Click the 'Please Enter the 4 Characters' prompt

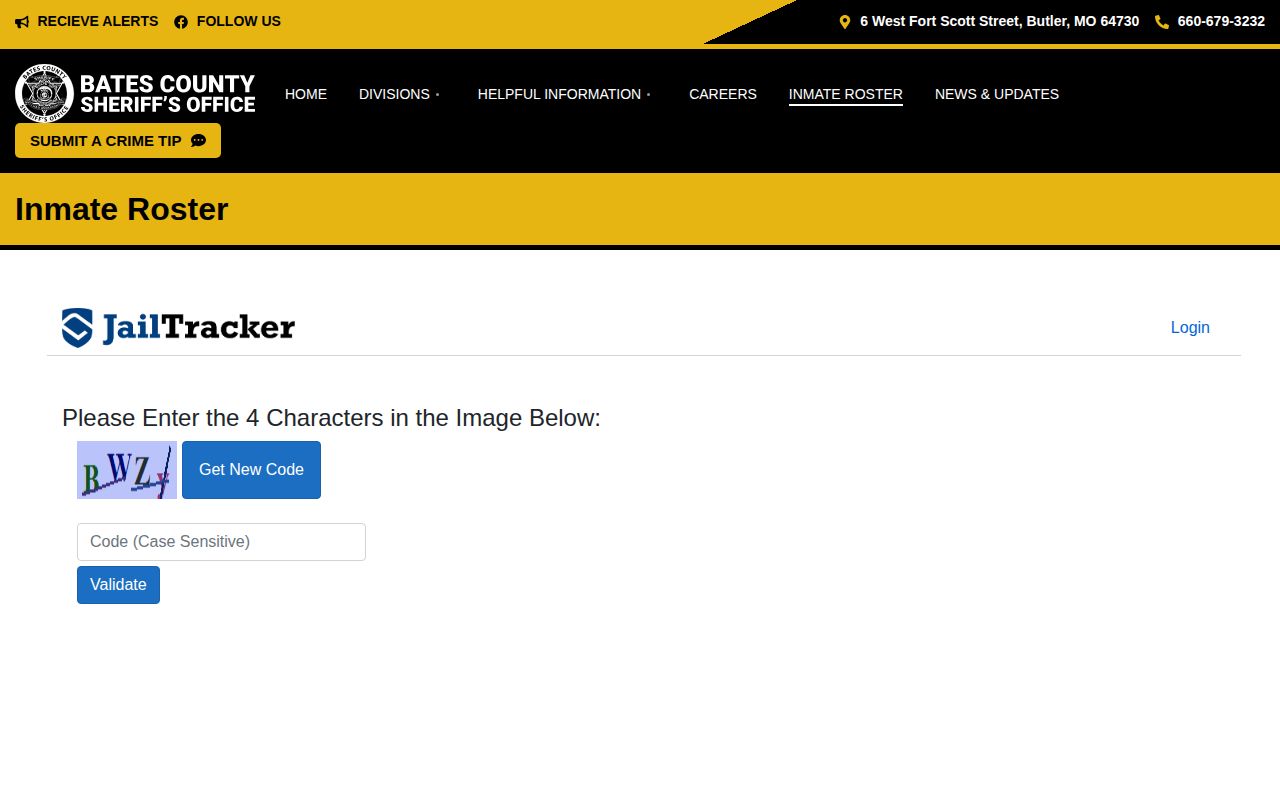[x=331, y=418]
